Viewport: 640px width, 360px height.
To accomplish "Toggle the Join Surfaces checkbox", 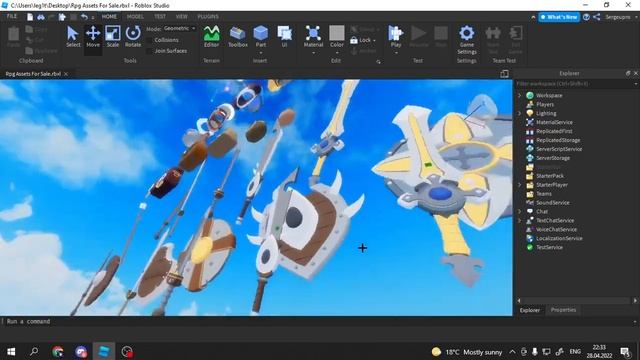I will 149,51.
